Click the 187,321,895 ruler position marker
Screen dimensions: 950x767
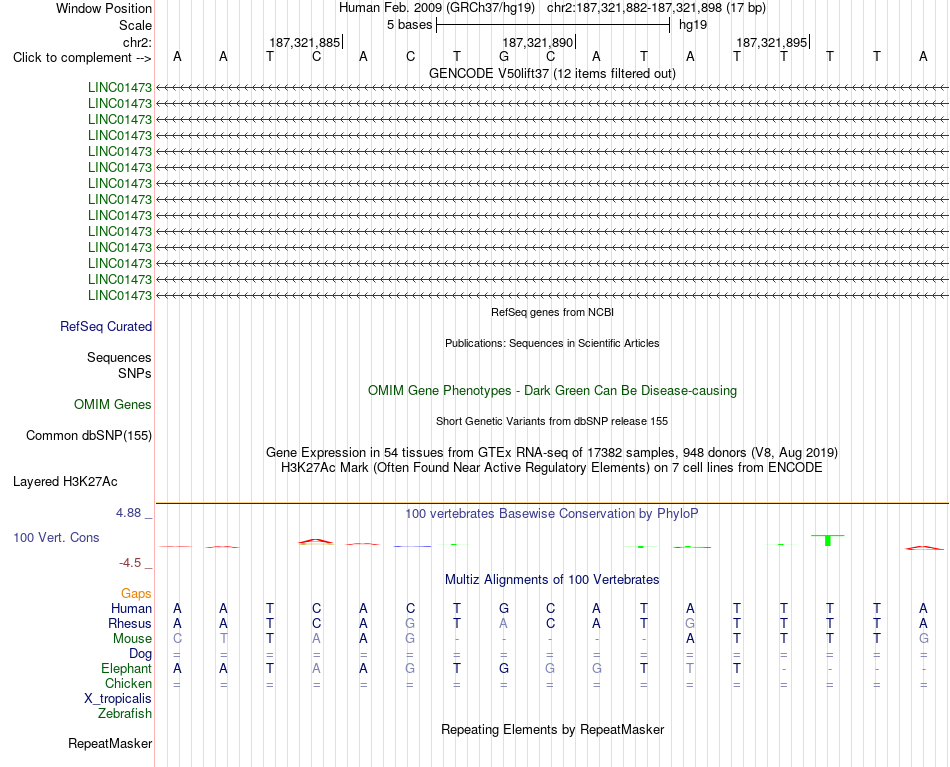tap(772, 42)
